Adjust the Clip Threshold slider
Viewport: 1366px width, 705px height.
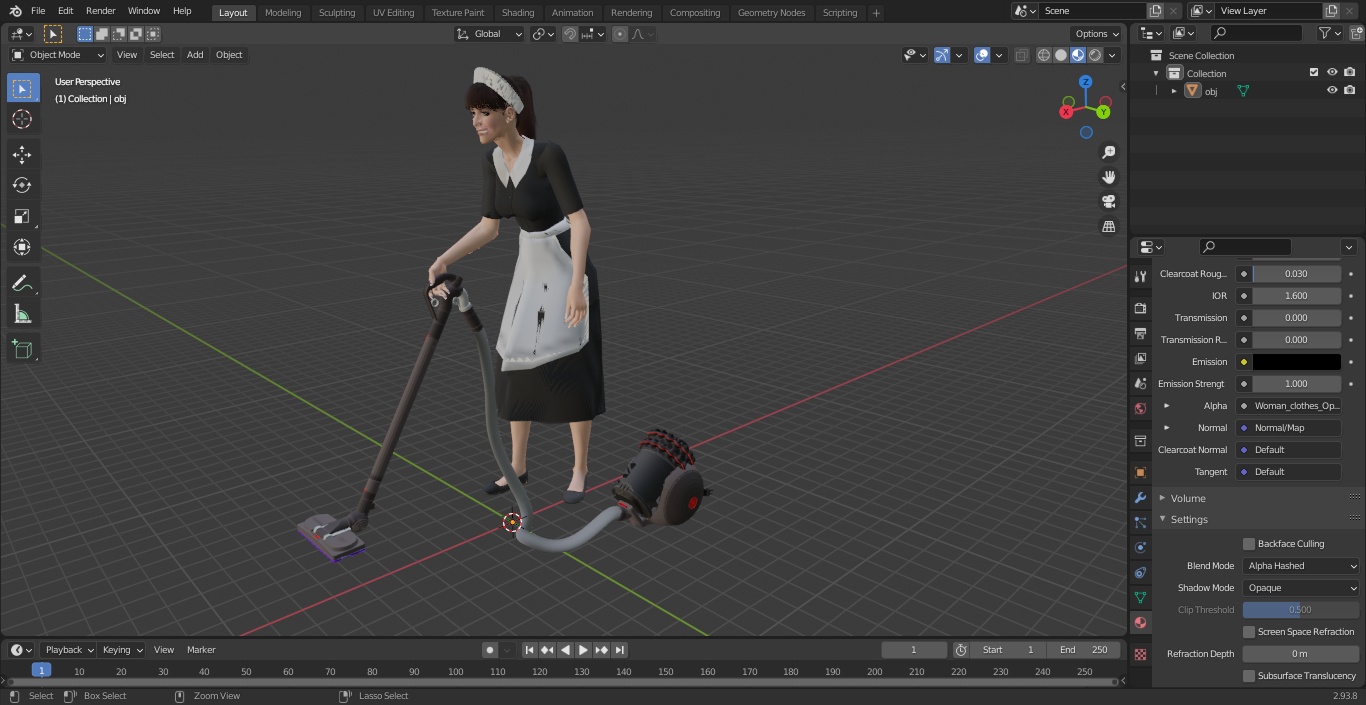pyautogui.click(x=1300, y=610)
